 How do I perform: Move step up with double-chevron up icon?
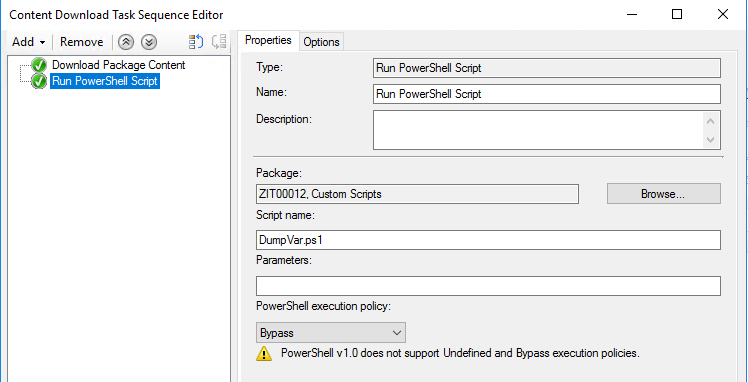click(x=126, y=42)
